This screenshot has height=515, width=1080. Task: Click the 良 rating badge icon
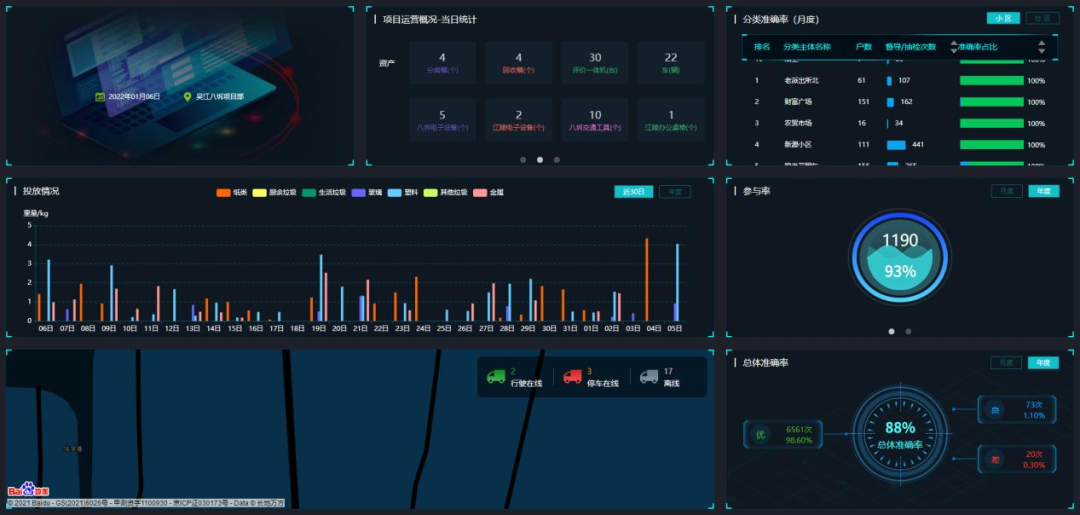pyautogui.click(x=994, y=410)
